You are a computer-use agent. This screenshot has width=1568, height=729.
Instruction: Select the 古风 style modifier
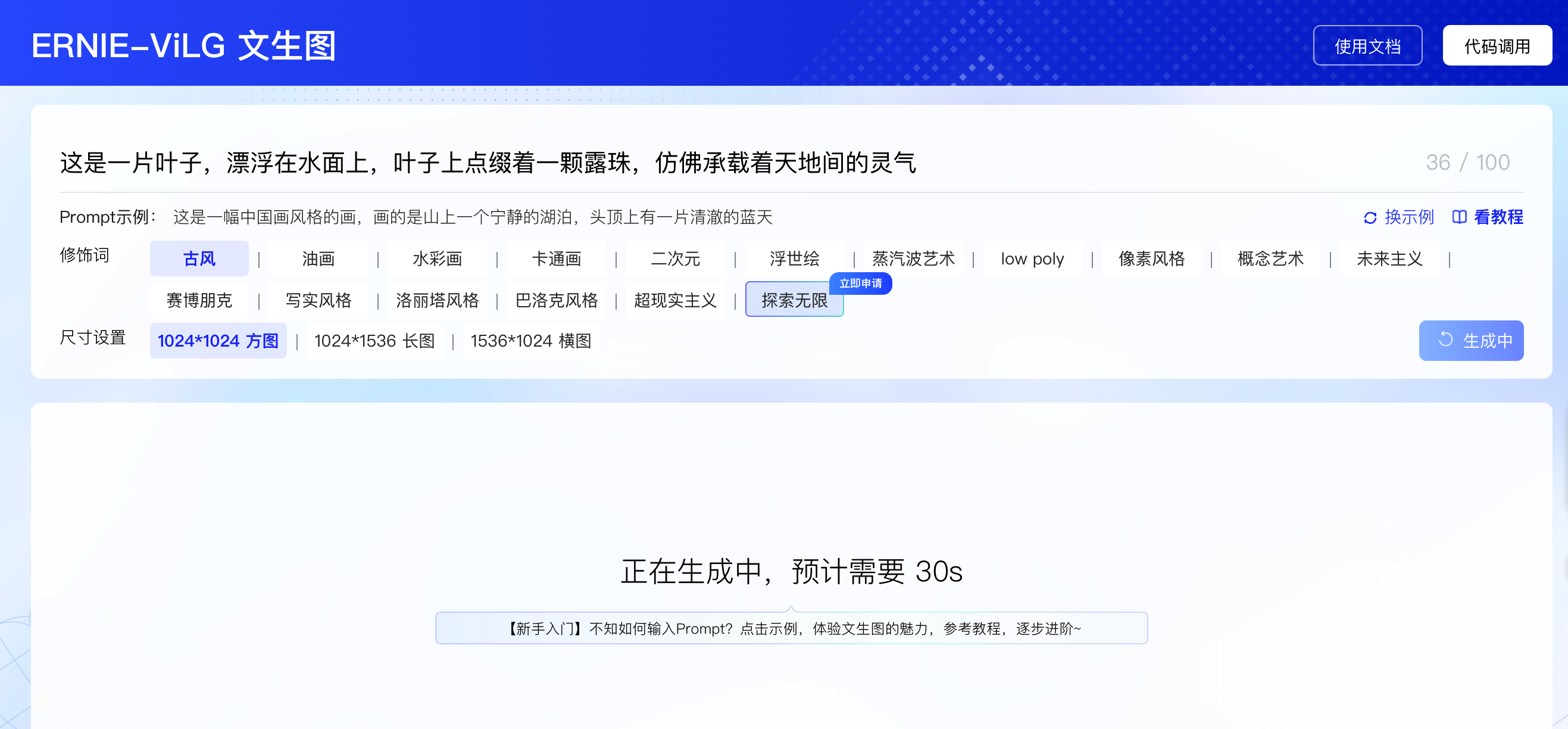(199, 259)
